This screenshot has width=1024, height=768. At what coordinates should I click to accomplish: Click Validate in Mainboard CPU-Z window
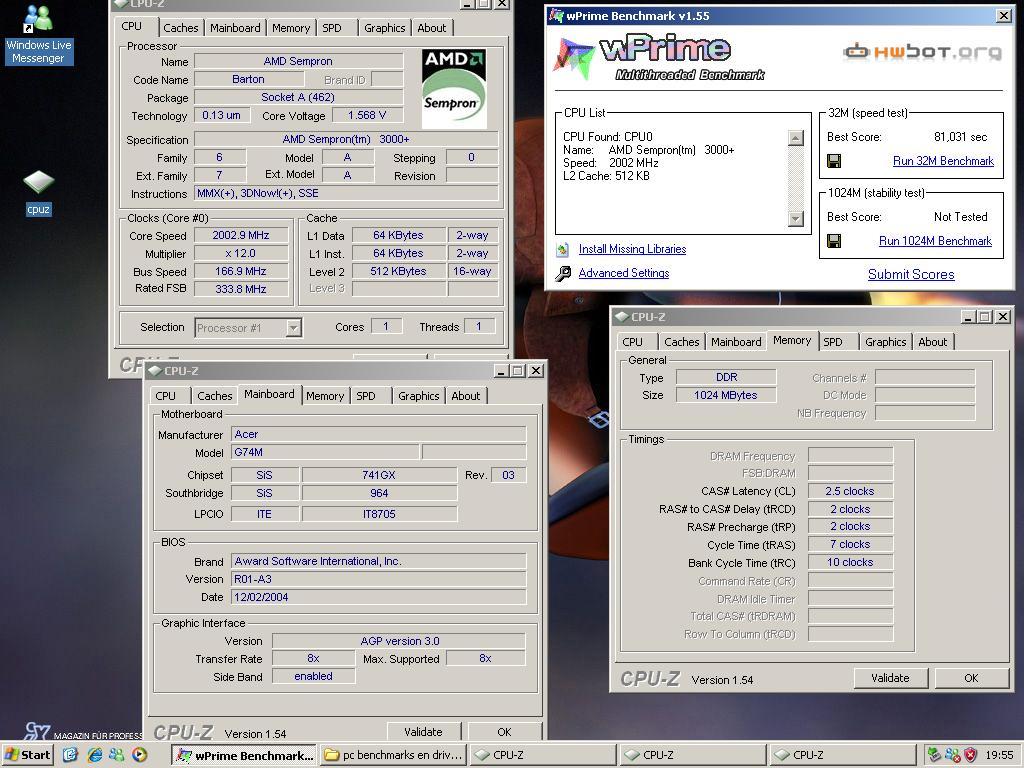coord(423,732)
